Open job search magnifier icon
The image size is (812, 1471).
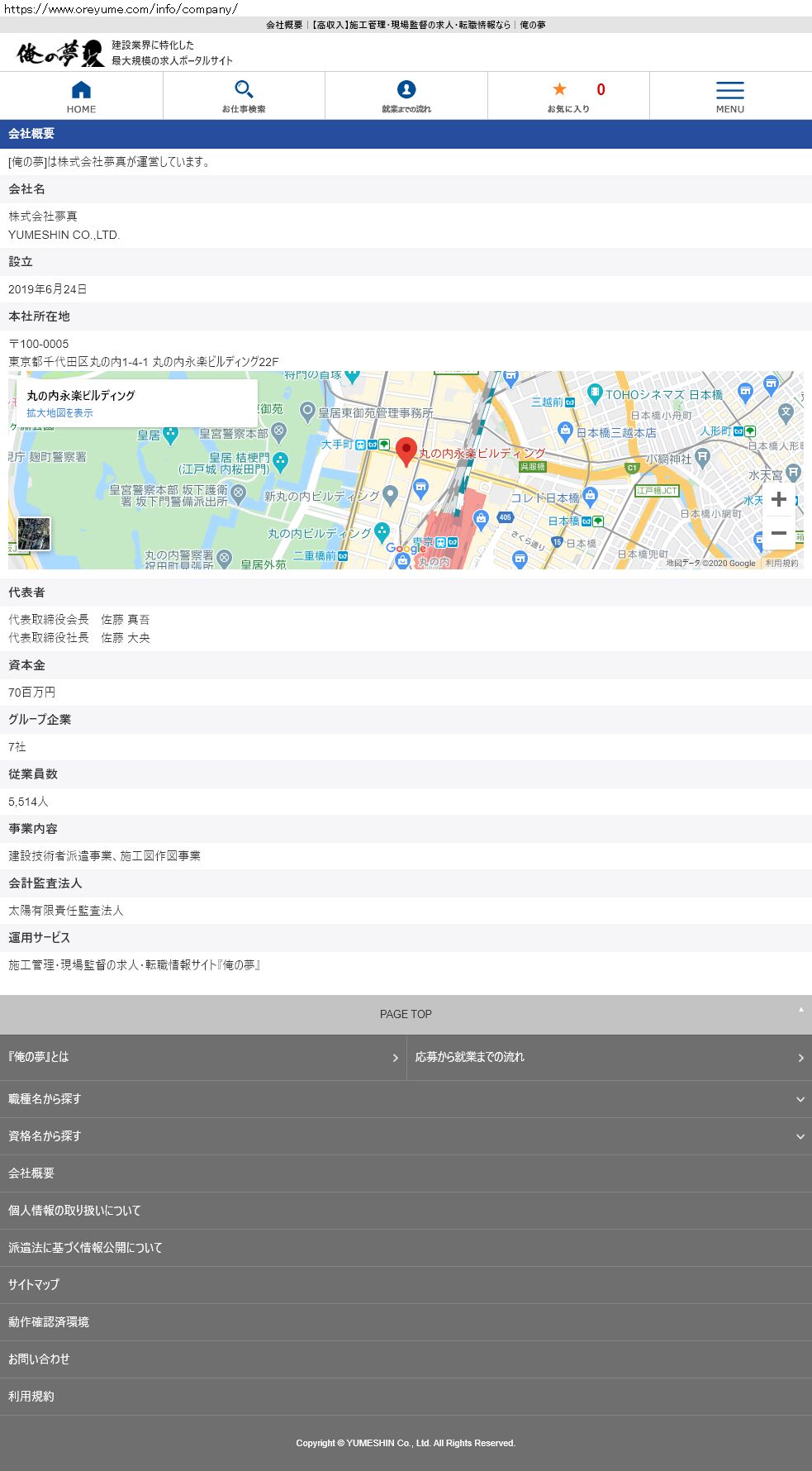click(x=244, y=89)
